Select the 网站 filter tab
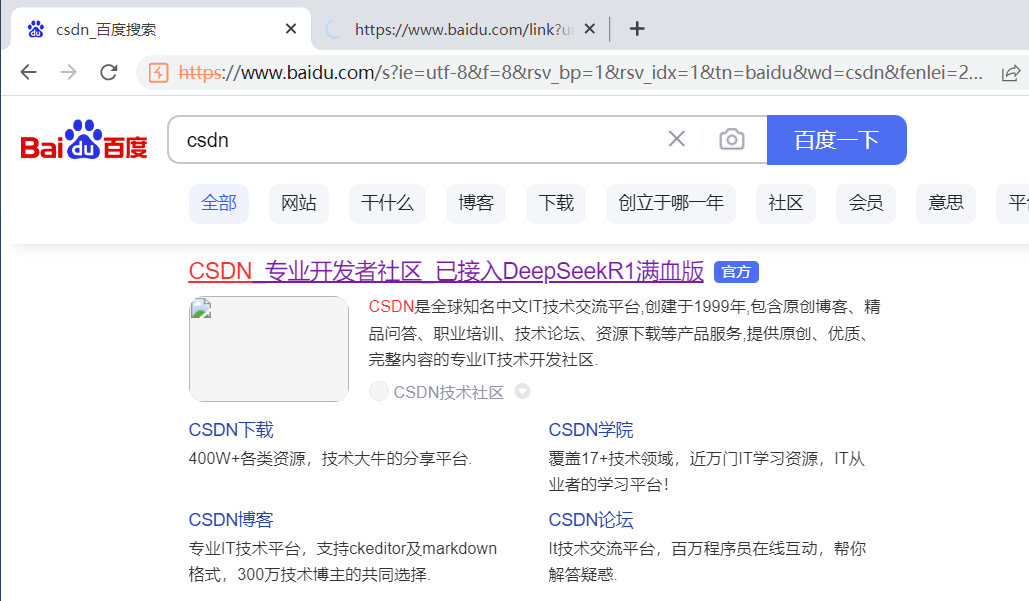This screenshot has height=601, width=1029. [x=299, y=203]
